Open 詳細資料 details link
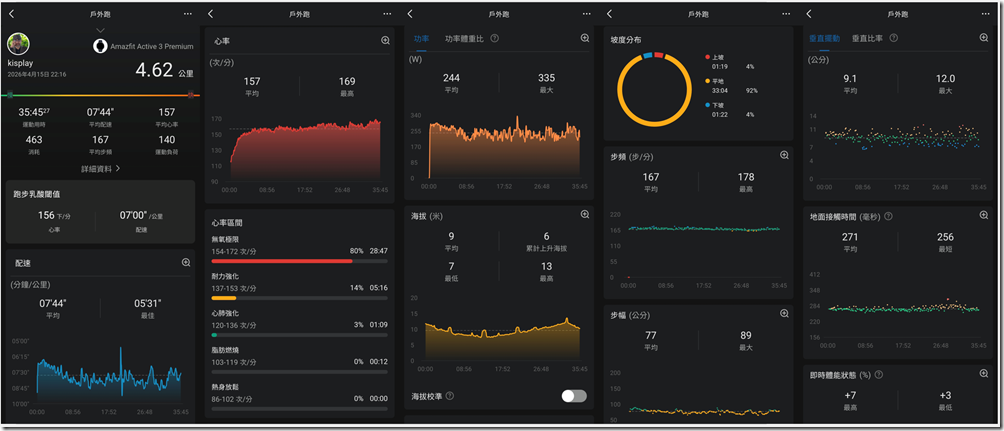 click(x=100, y=169)
